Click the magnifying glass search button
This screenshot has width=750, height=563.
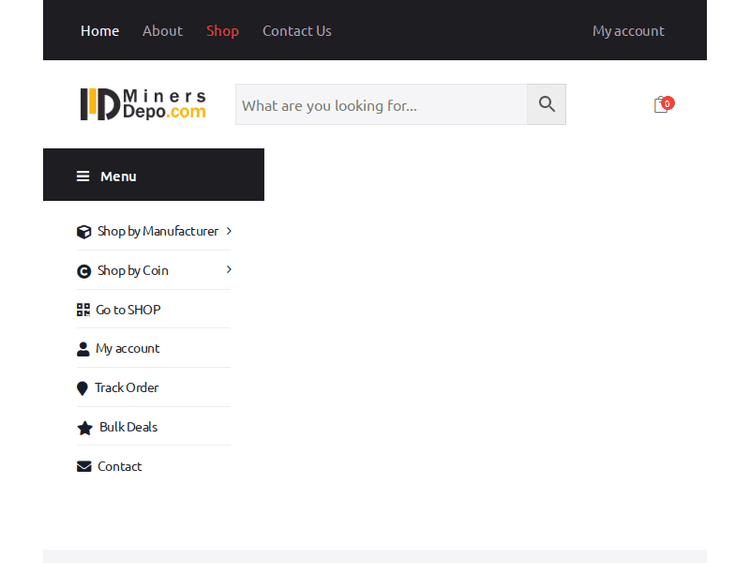(x=546, y=104)
